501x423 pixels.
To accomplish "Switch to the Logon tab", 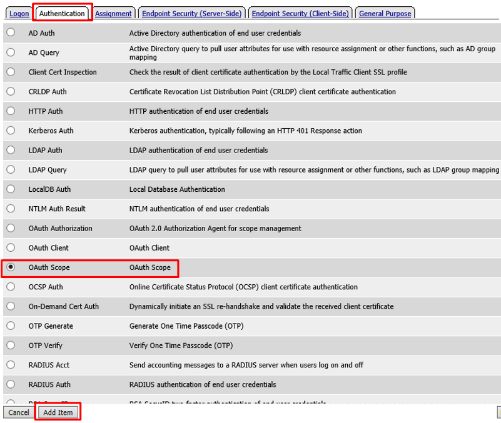I will click(x=19, y=13).
